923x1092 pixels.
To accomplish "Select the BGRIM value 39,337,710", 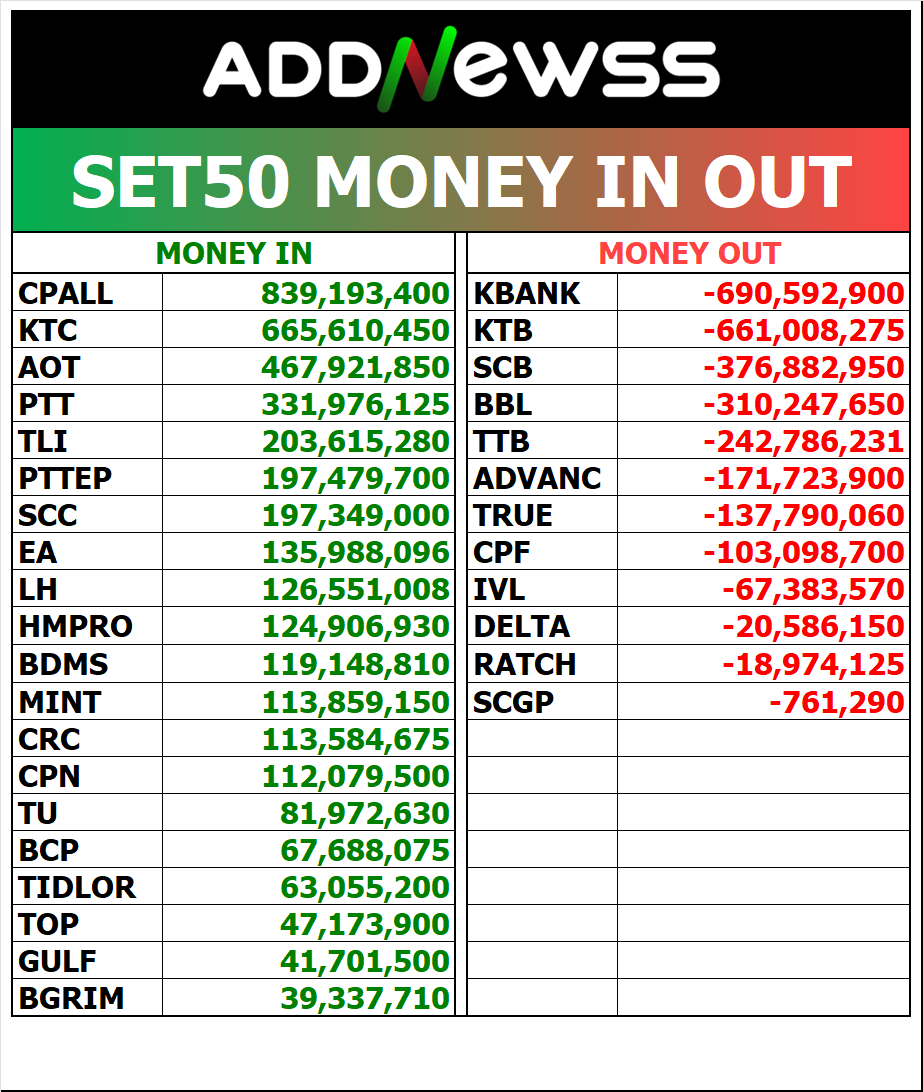I will 365,998.
